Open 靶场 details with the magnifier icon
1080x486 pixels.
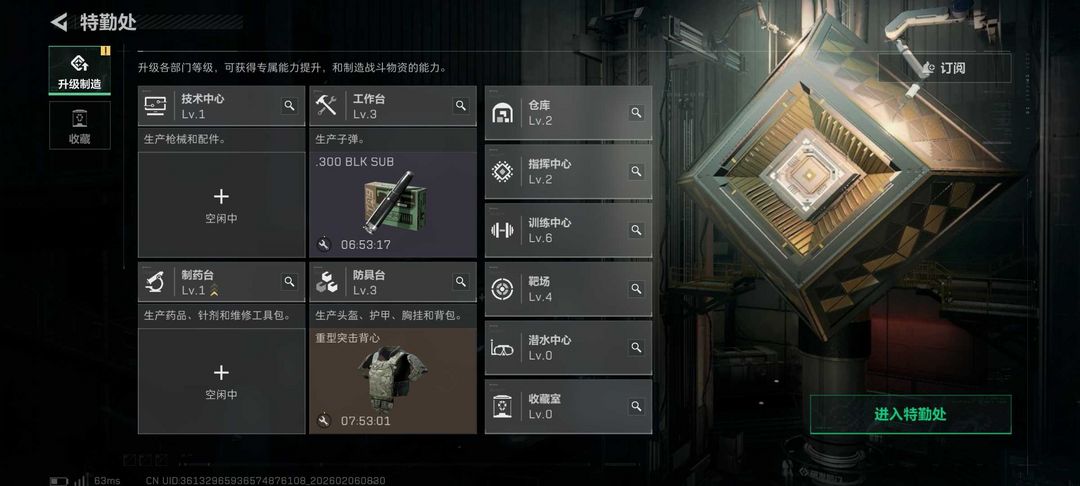[636, 289]
